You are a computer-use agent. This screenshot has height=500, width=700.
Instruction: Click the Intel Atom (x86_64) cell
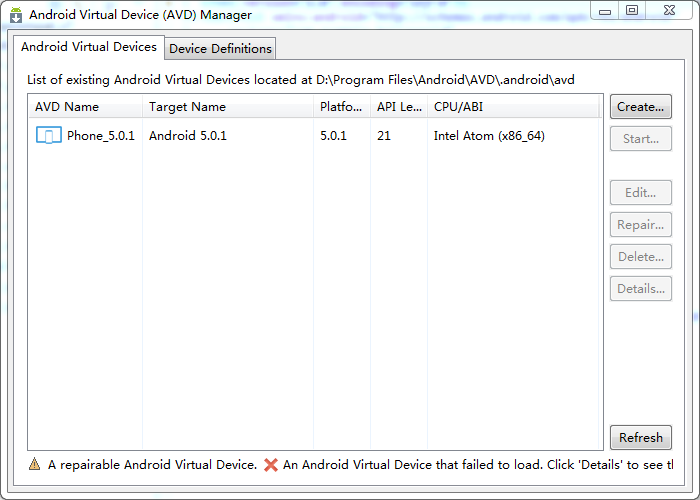tap(489, 136)
